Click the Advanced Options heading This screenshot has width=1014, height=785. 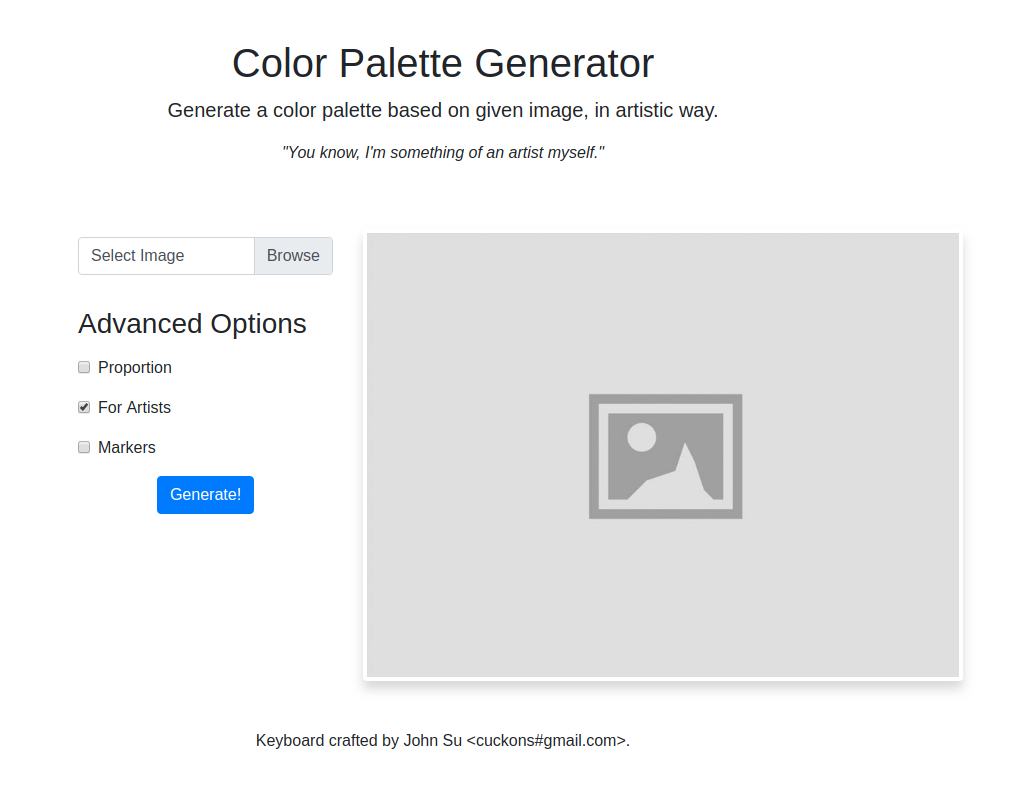coord(192,324)
